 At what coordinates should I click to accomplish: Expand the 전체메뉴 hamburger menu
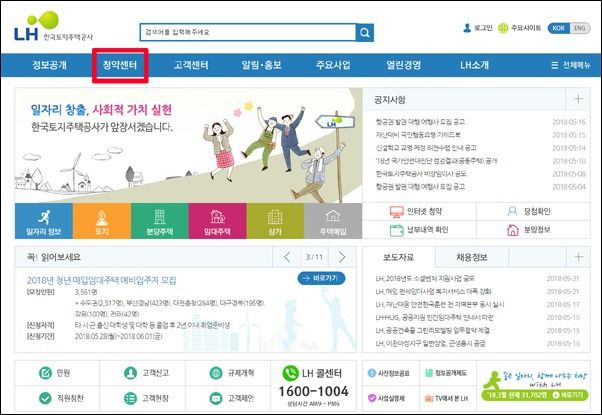coord(571,65)
